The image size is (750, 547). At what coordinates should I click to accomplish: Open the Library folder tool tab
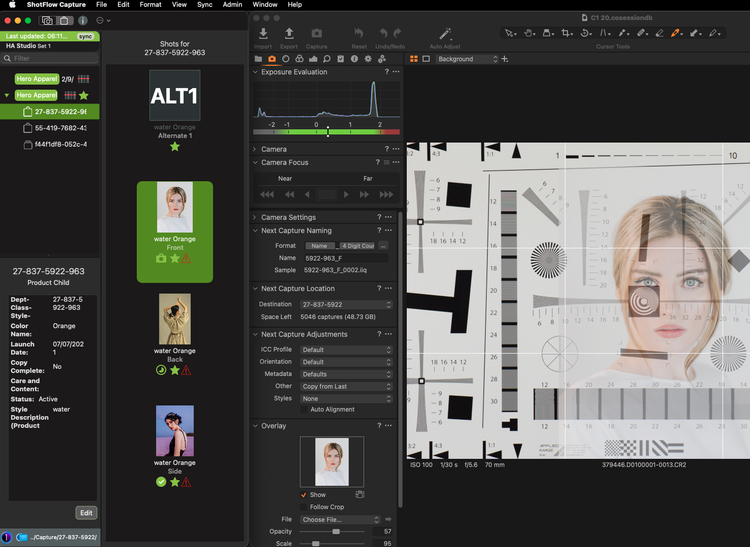click(258, 59)
